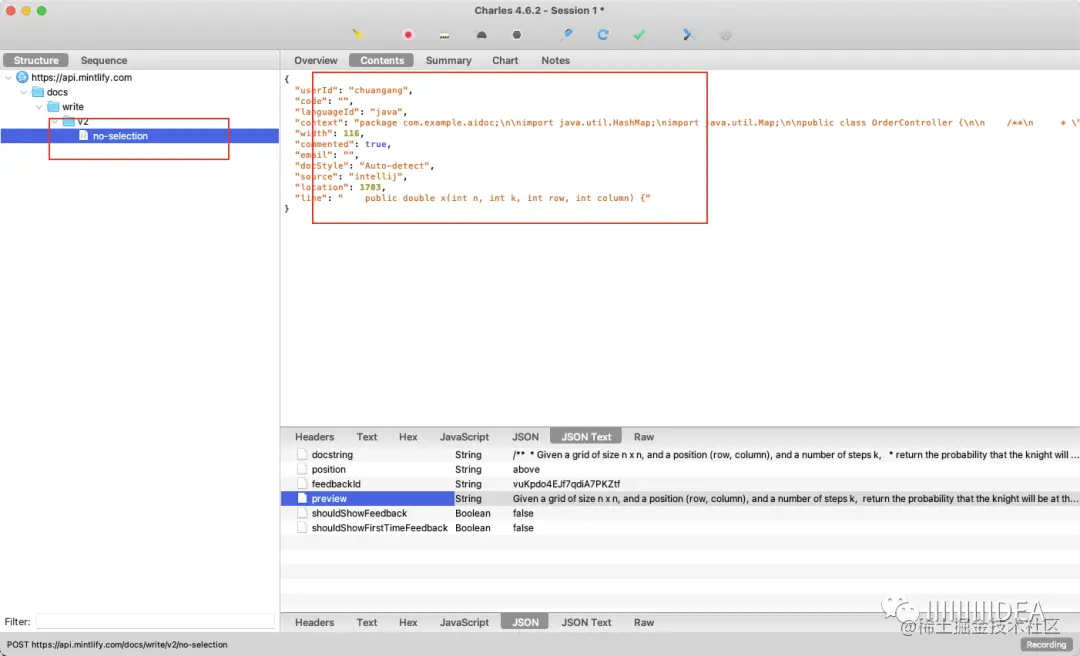This screenshot has width=1080, height=656.
Task: Clear the session with the broom icon
Action: point(357,34)
